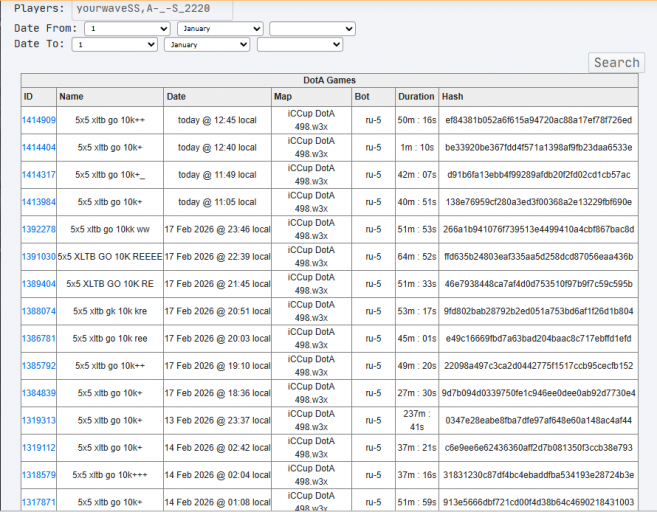
Task: Select date 14 Feb 2026 @ 02:42 local
Action: pyautogui.click(x=217, y=447)
